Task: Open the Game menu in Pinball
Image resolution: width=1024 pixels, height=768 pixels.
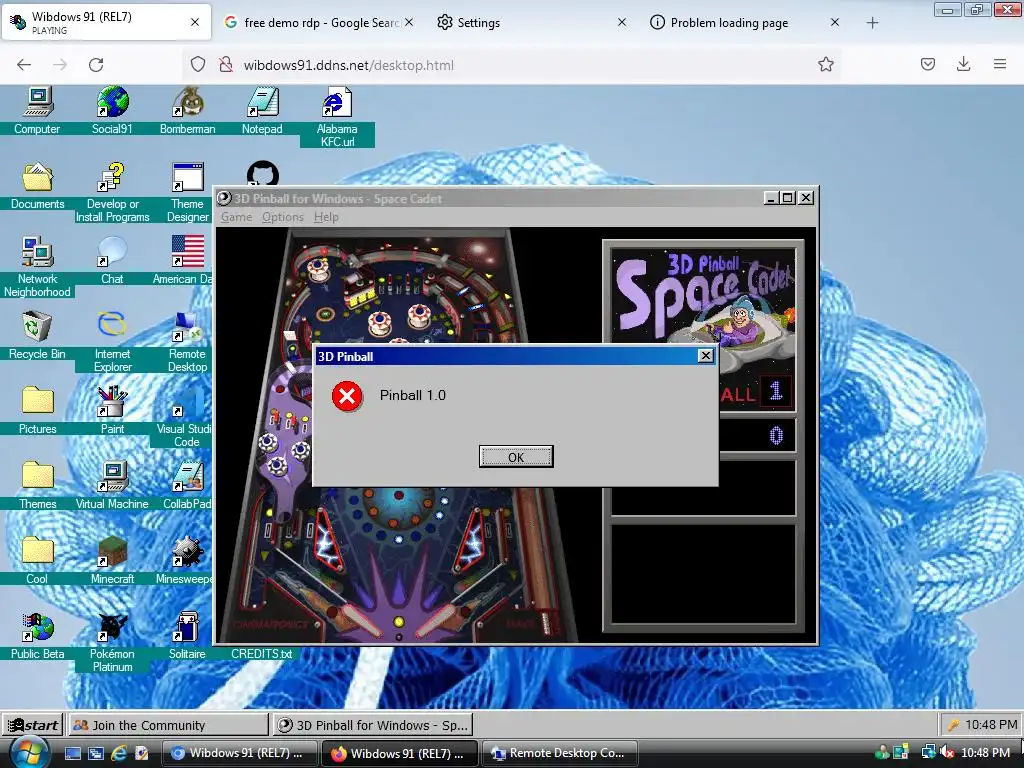Action: [x=236, y=217]
